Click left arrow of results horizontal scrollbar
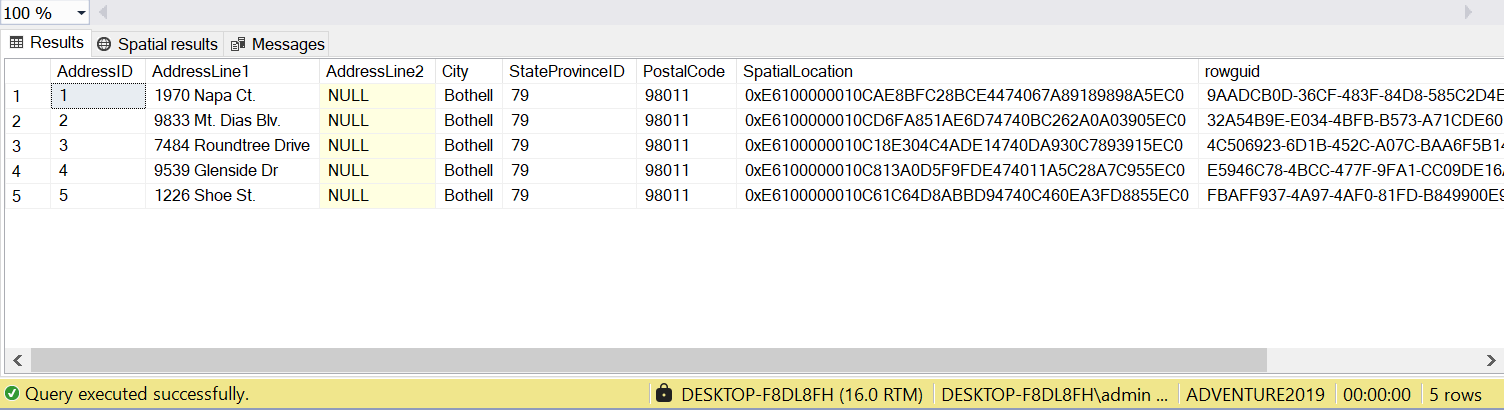The height and width of the screenshot is (410, 1504). 16,360
